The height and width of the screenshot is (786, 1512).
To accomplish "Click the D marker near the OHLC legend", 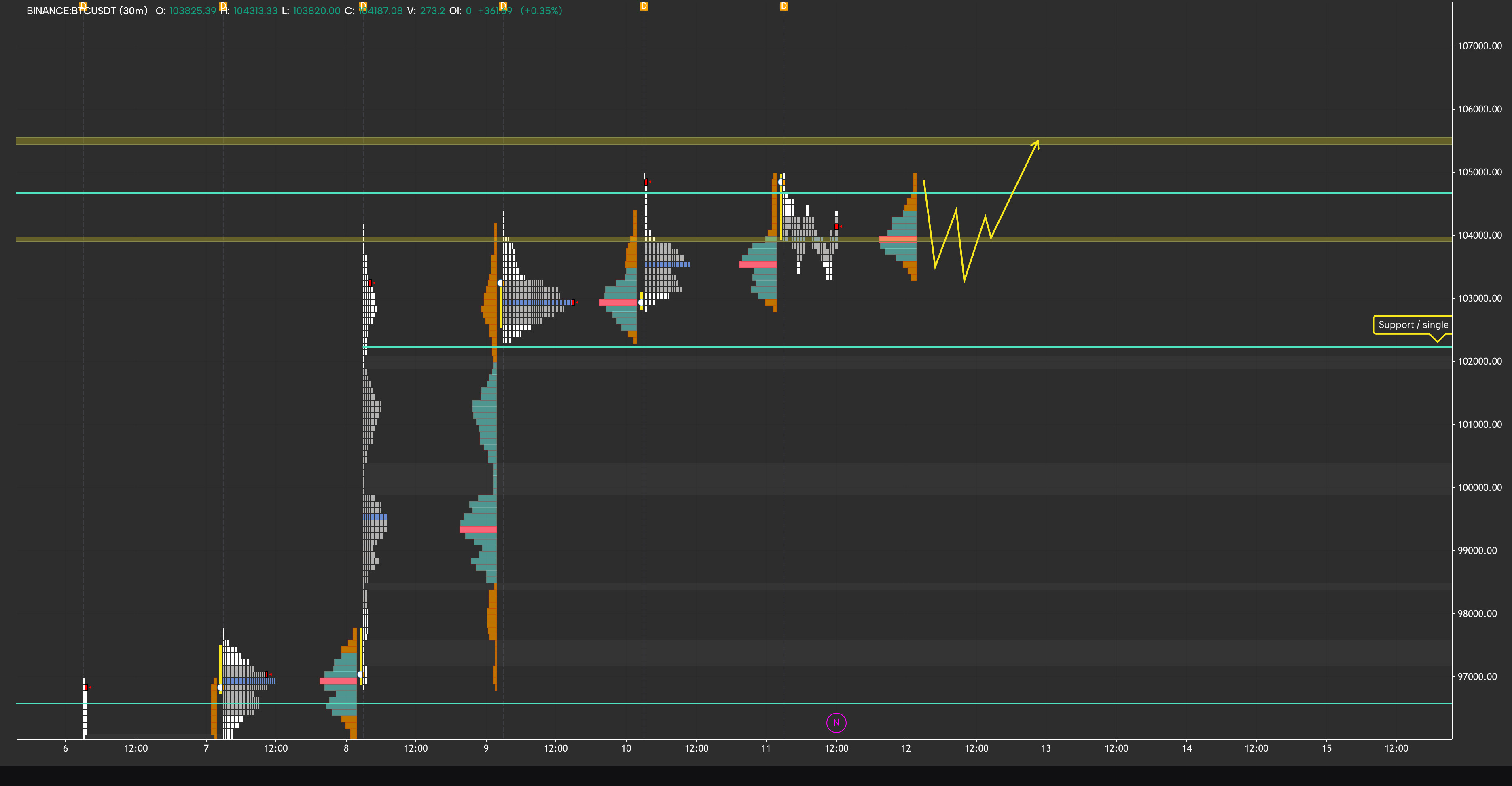I will [223, 6].
